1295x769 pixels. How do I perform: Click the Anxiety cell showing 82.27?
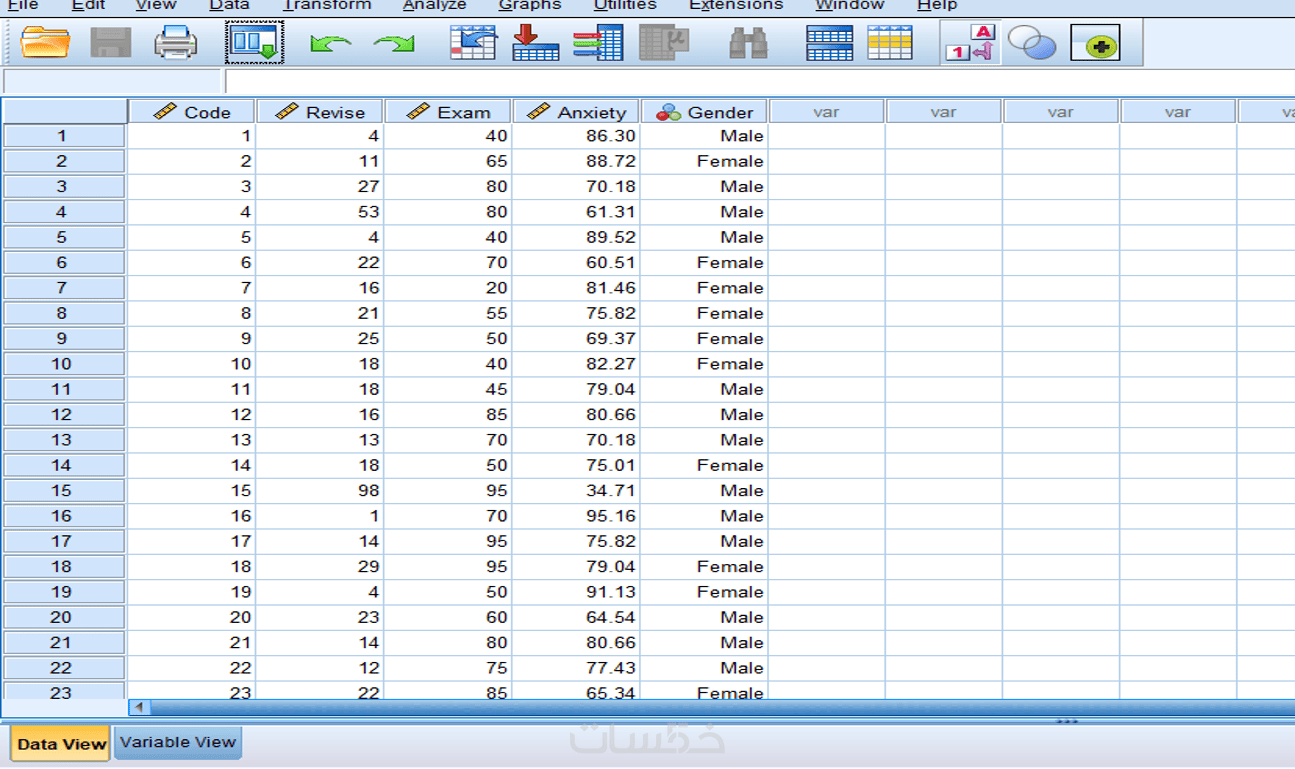tap(576, 364)
